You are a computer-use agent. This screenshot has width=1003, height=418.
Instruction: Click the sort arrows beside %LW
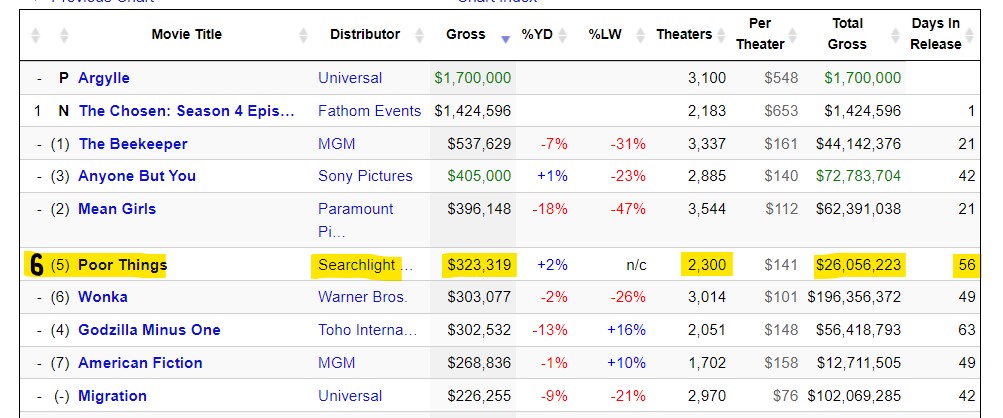(640, 36)
